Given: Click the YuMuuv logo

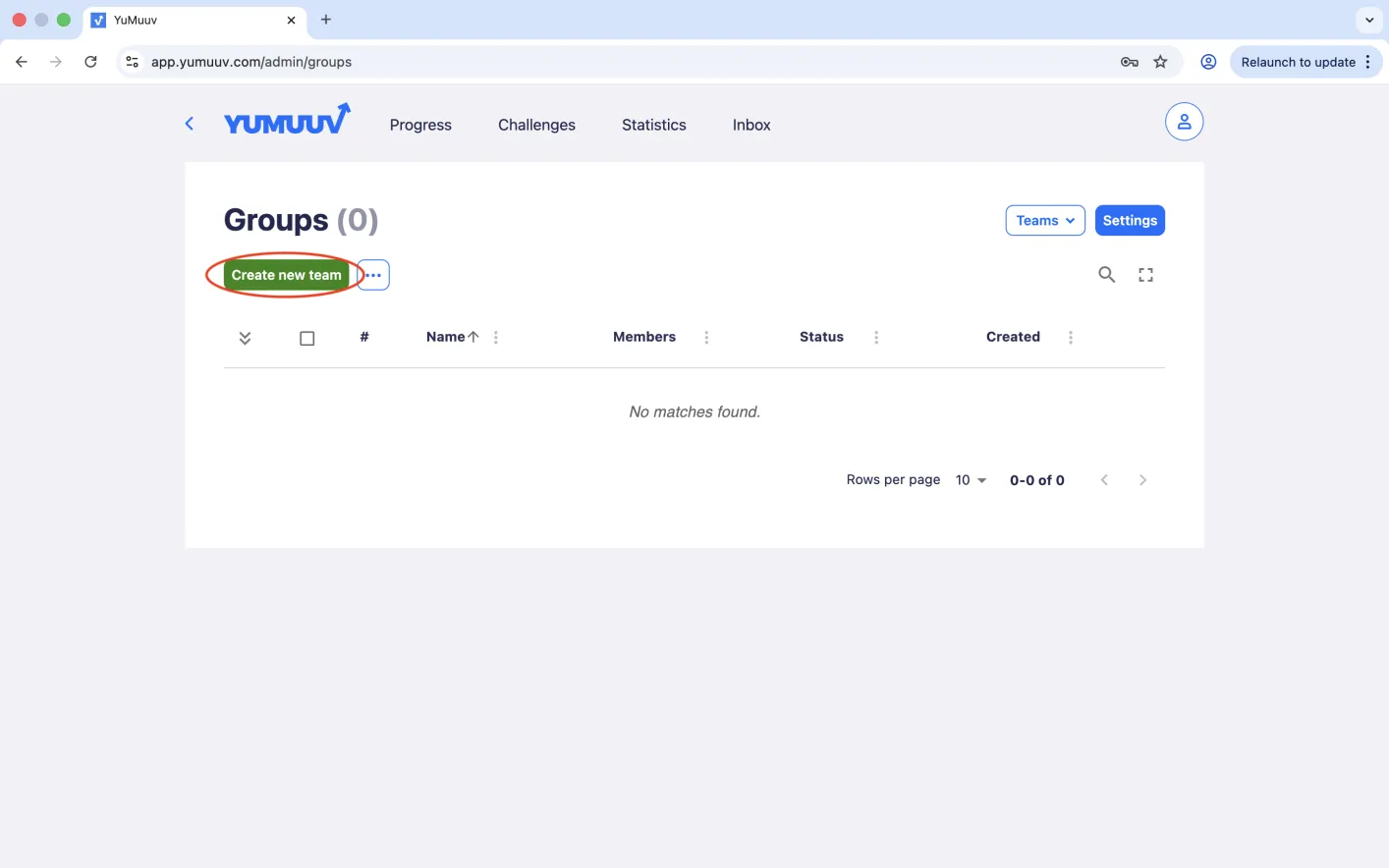Looking at the screenshot, I should [287, 120].
